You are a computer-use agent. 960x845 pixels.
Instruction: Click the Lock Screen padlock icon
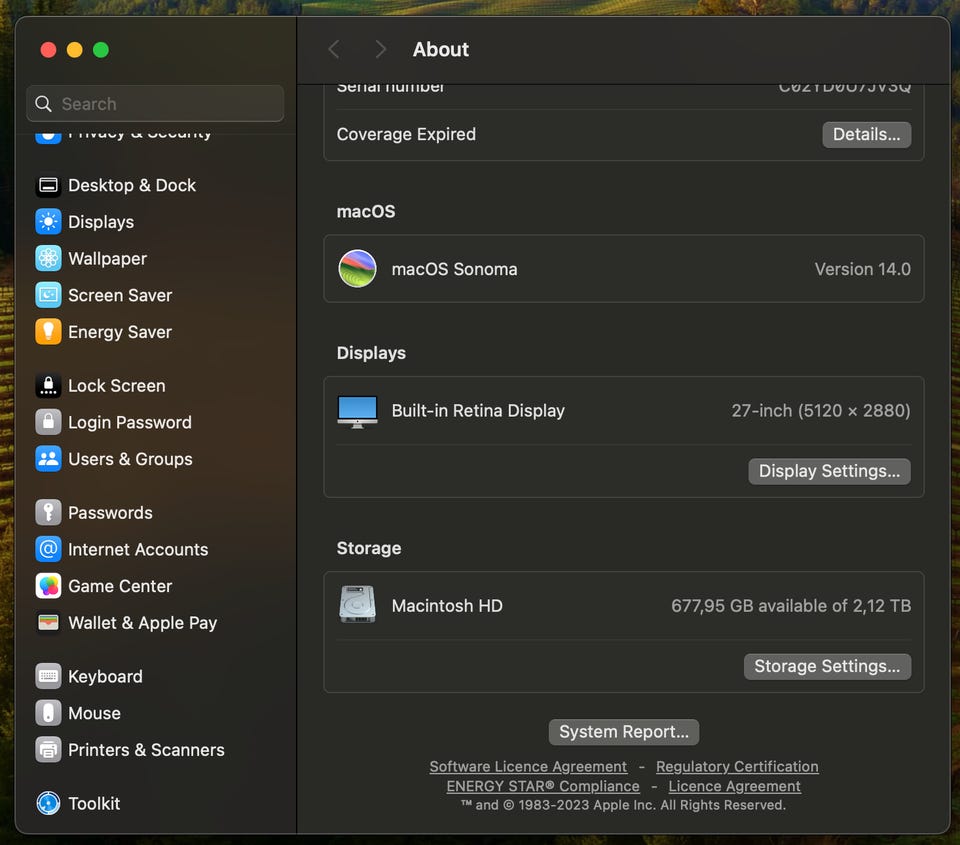coord(48,386)
